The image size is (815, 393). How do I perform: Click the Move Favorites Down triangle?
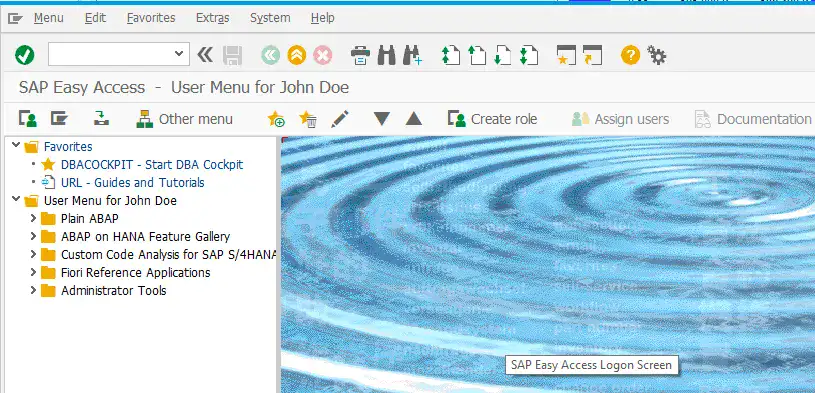coord(382,119)
